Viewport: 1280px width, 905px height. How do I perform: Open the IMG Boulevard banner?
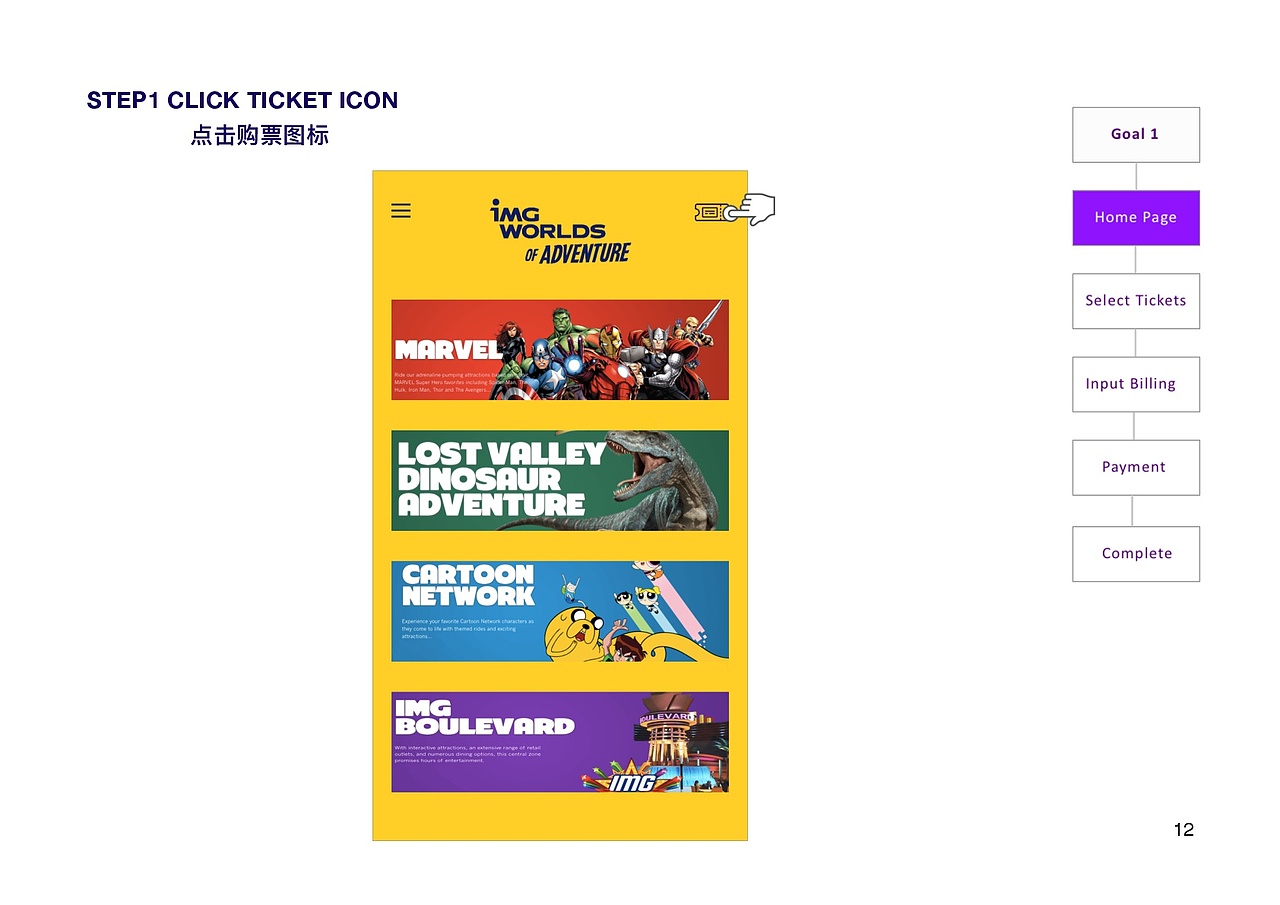(x=560, y=741)
